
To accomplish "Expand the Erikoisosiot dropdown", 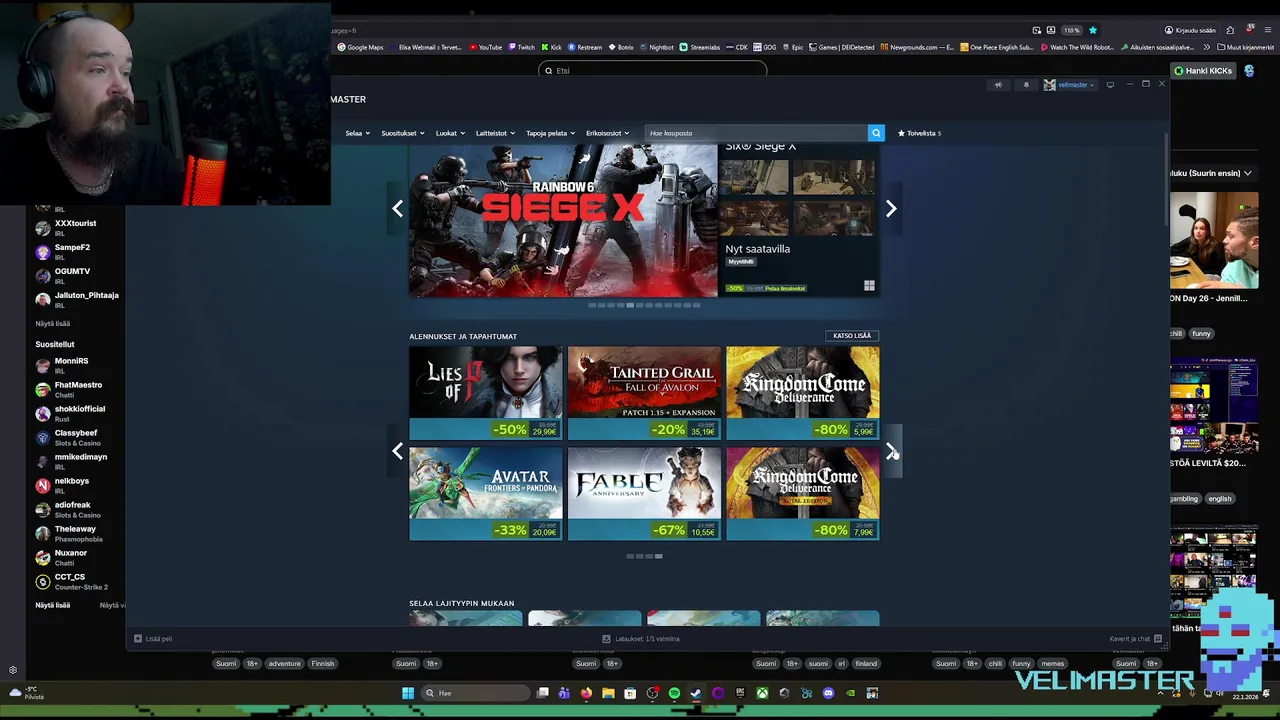I will tap(607, 133).
